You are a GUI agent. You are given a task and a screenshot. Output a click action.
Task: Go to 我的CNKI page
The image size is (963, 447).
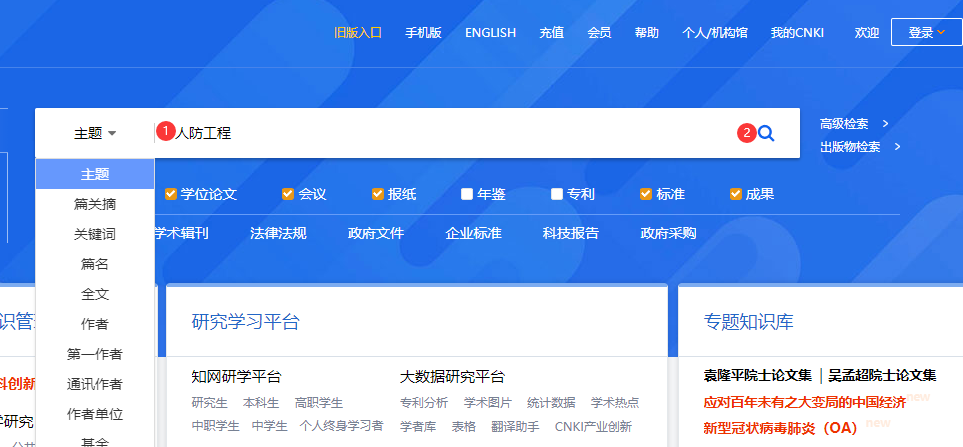(797, 33)
